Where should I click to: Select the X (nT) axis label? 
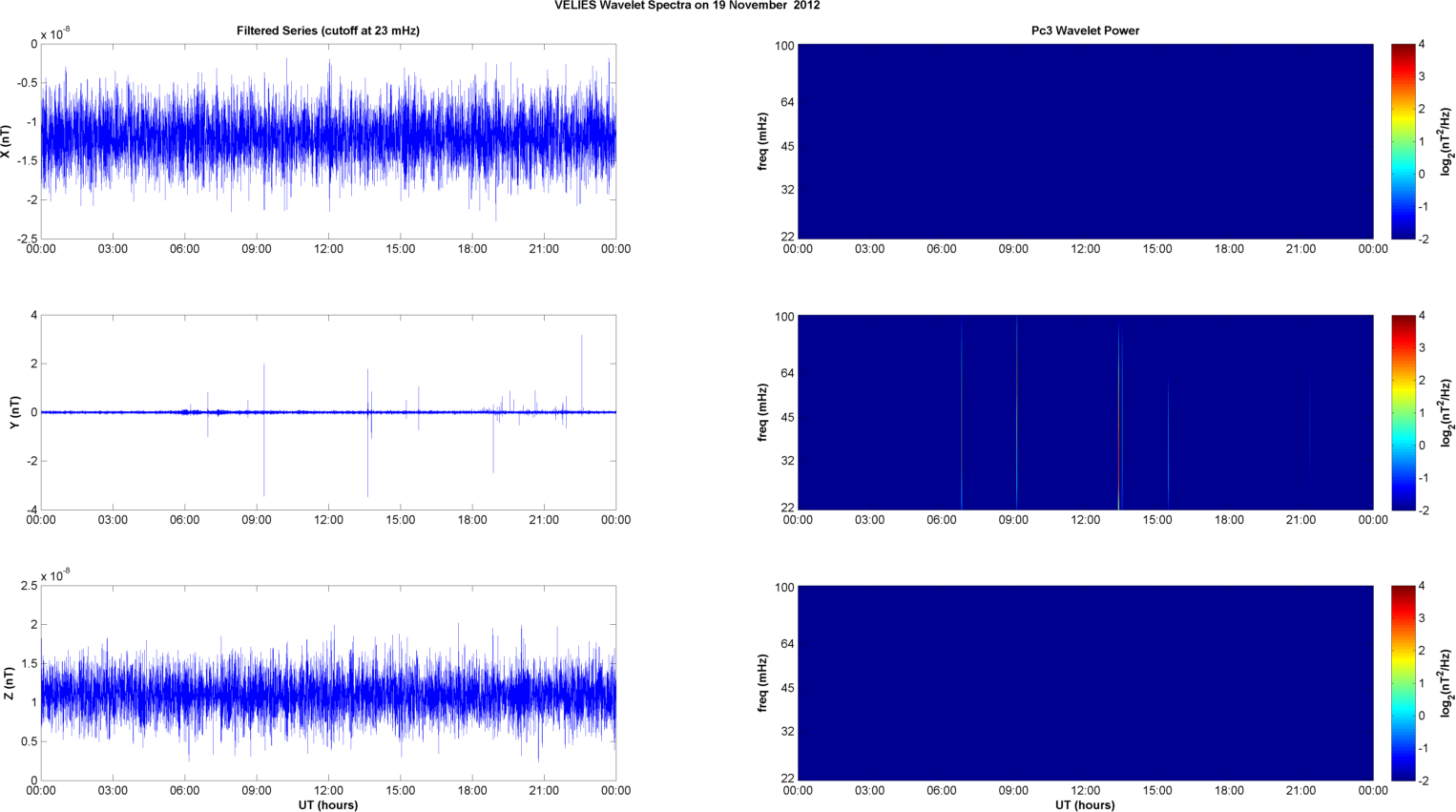click(7, 141)
